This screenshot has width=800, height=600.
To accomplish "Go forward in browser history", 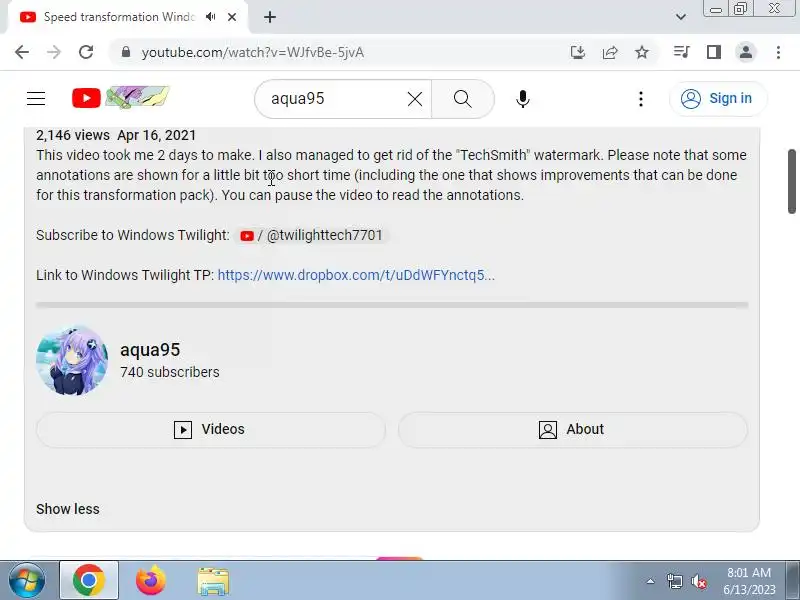I will point(54,52).
